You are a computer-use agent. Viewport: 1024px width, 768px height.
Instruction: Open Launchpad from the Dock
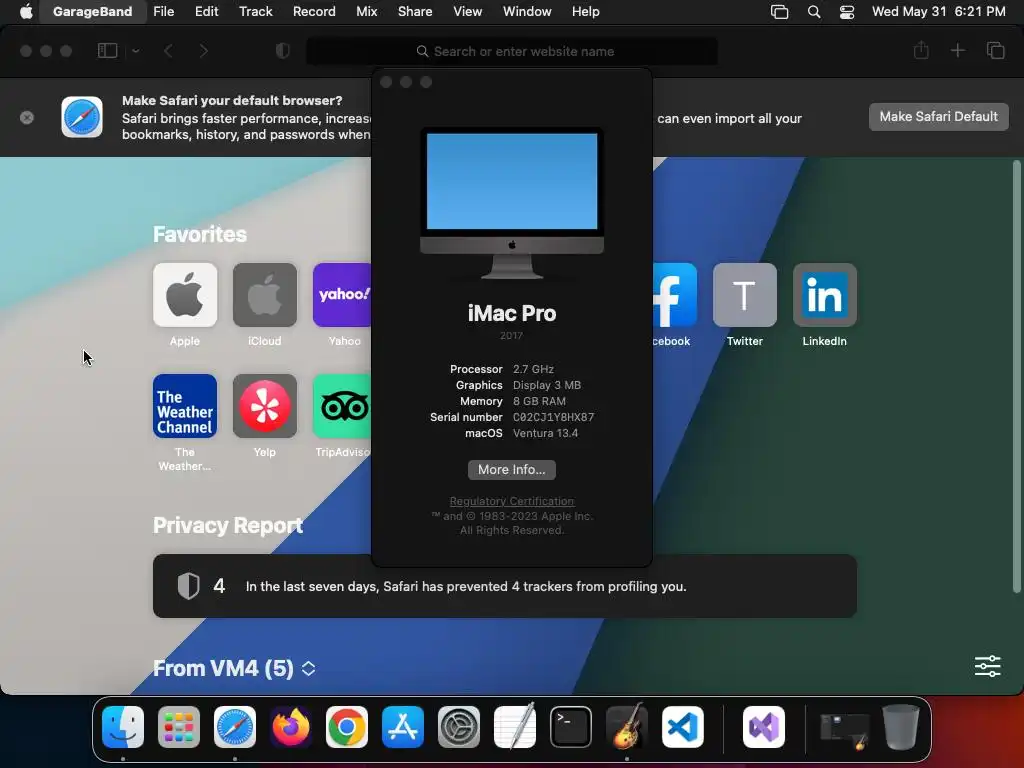(179, 727)
